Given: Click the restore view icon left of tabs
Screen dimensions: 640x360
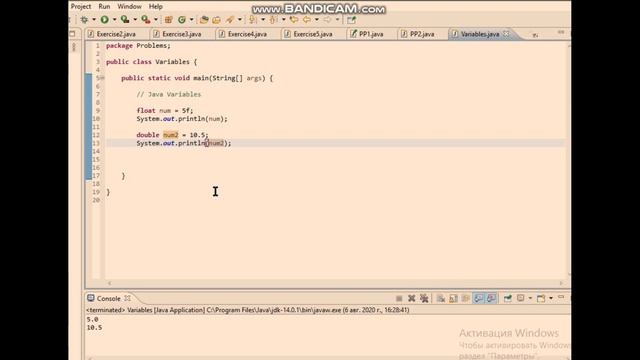Looking at the screenshot, I should pos(72,33).
